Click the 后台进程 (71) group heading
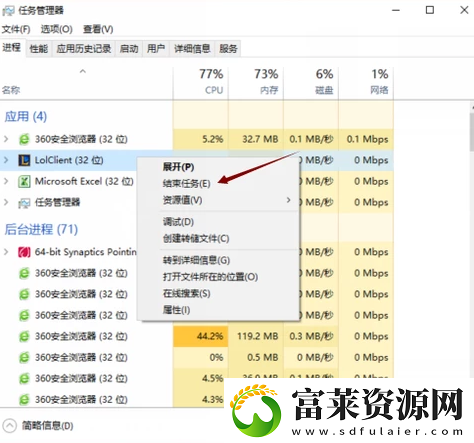This screenshot has height=443, width=474. tap(41, 229)
